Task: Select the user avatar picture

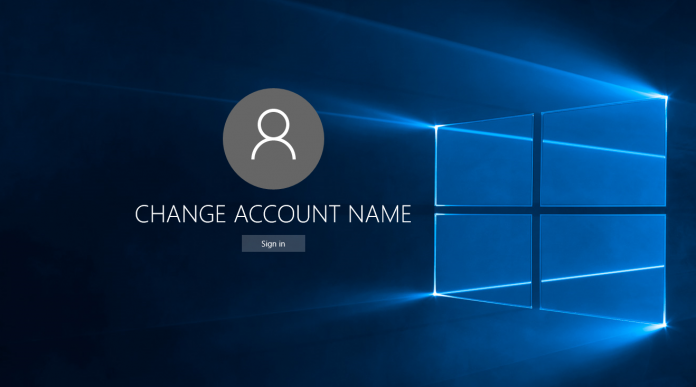Action: [273, 139]
